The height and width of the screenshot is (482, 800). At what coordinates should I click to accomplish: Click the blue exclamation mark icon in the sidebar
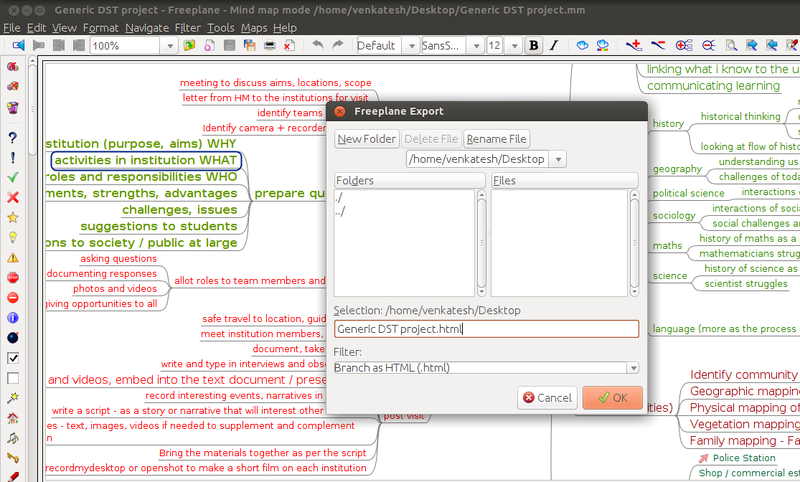pyautogui.click(x=13, y=158)
